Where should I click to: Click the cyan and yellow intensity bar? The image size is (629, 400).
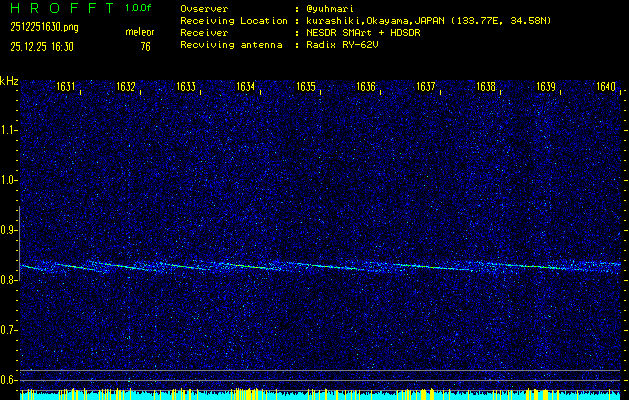click(320, 394)
